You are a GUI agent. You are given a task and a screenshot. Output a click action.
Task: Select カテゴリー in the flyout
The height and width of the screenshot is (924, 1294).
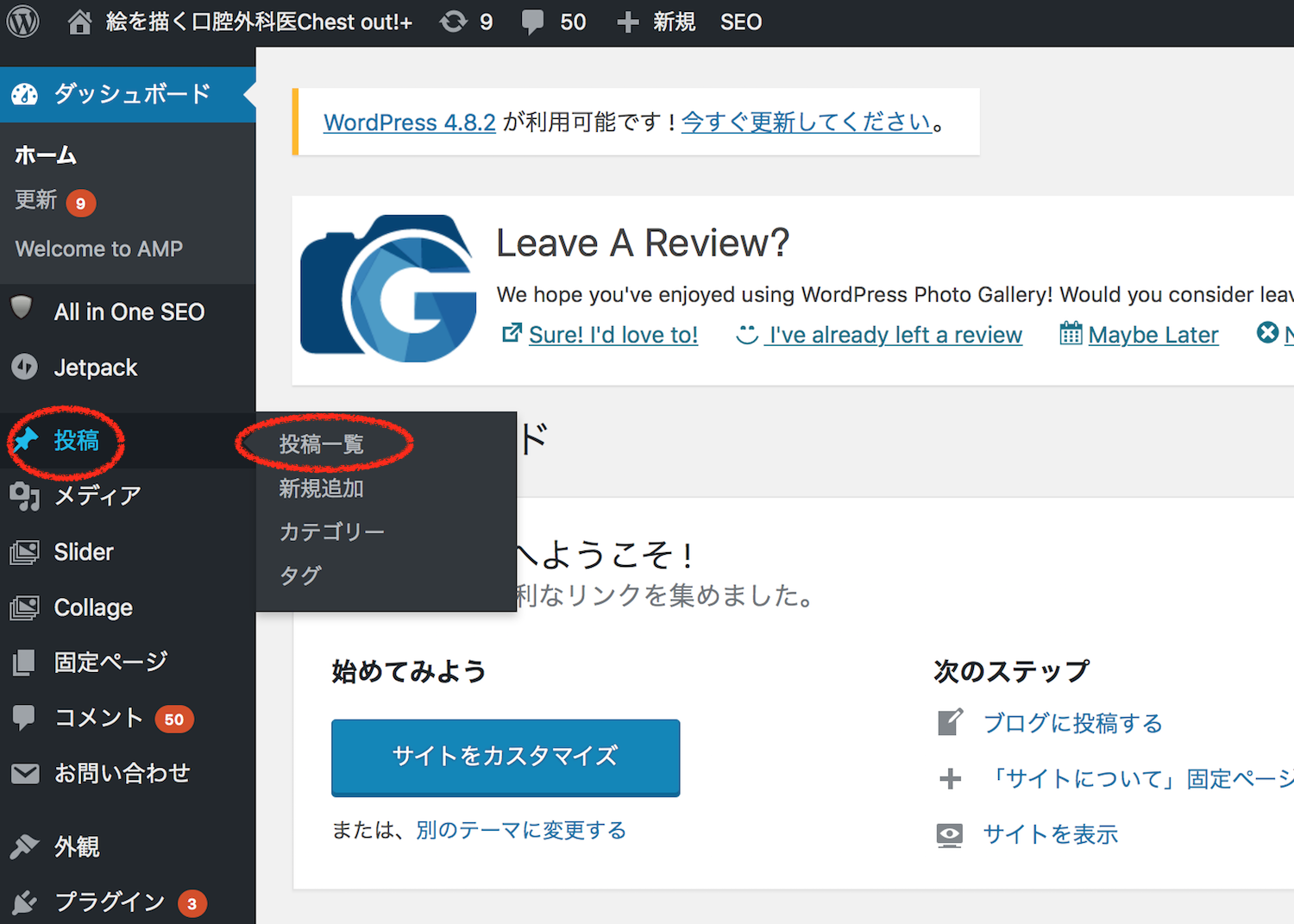(332, 531)
